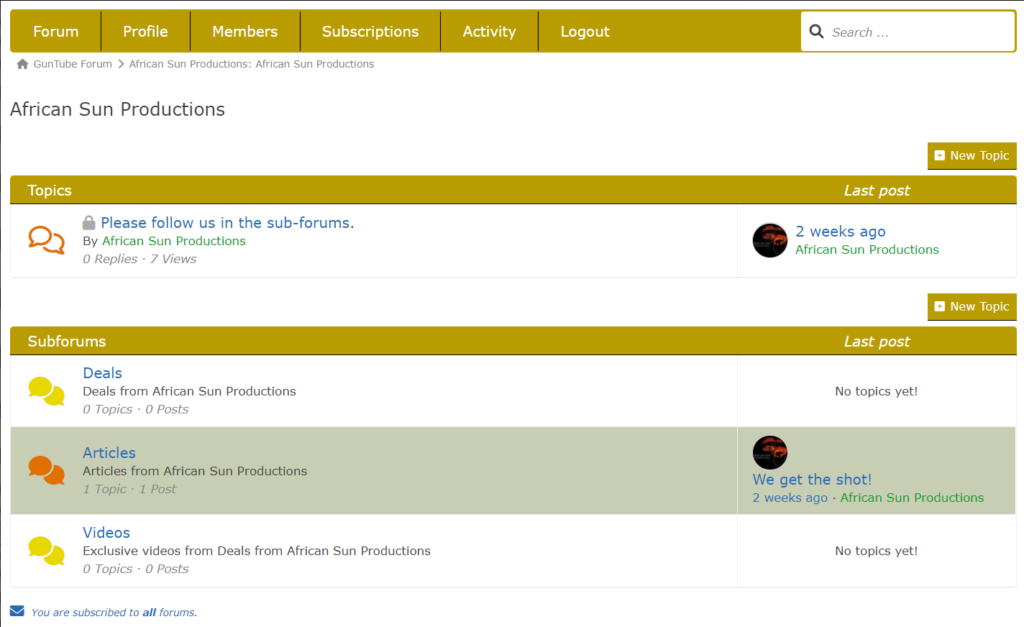
Task: Click the plus icon on the top New Topic button
Action: pos(940,155)
